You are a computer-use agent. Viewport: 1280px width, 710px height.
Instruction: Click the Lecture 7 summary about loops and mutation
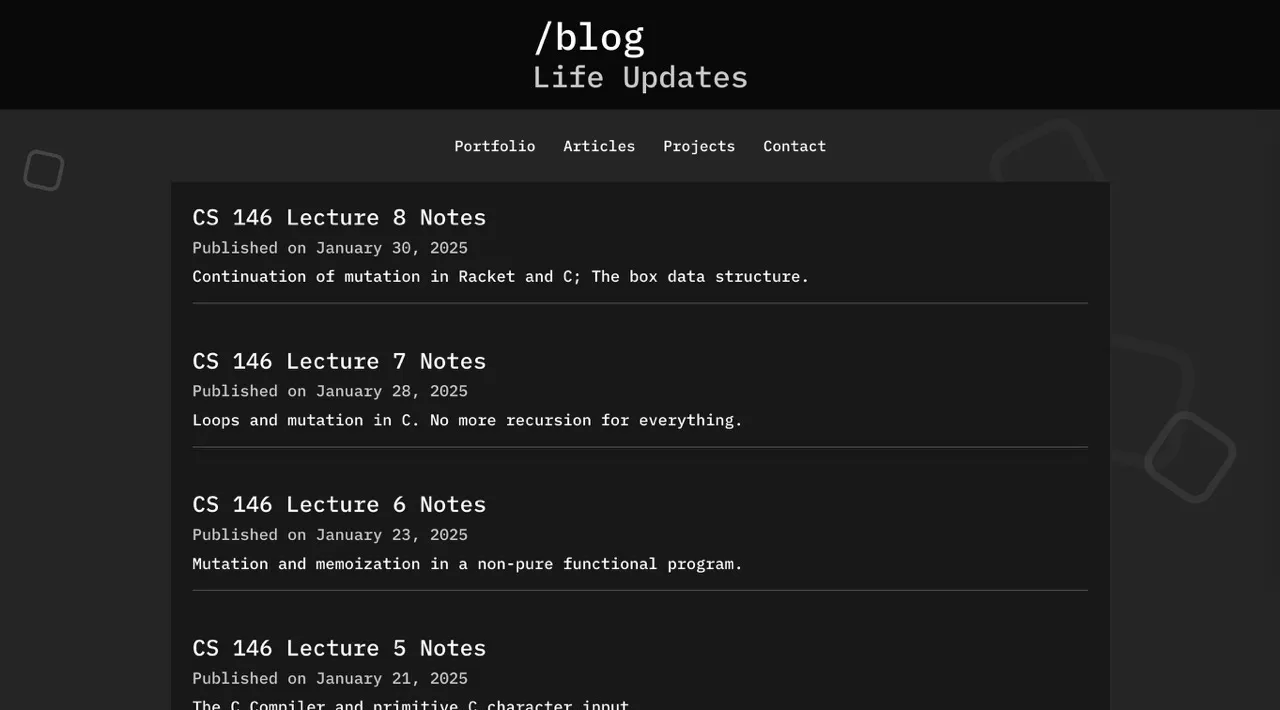click(x=467, y=420)
